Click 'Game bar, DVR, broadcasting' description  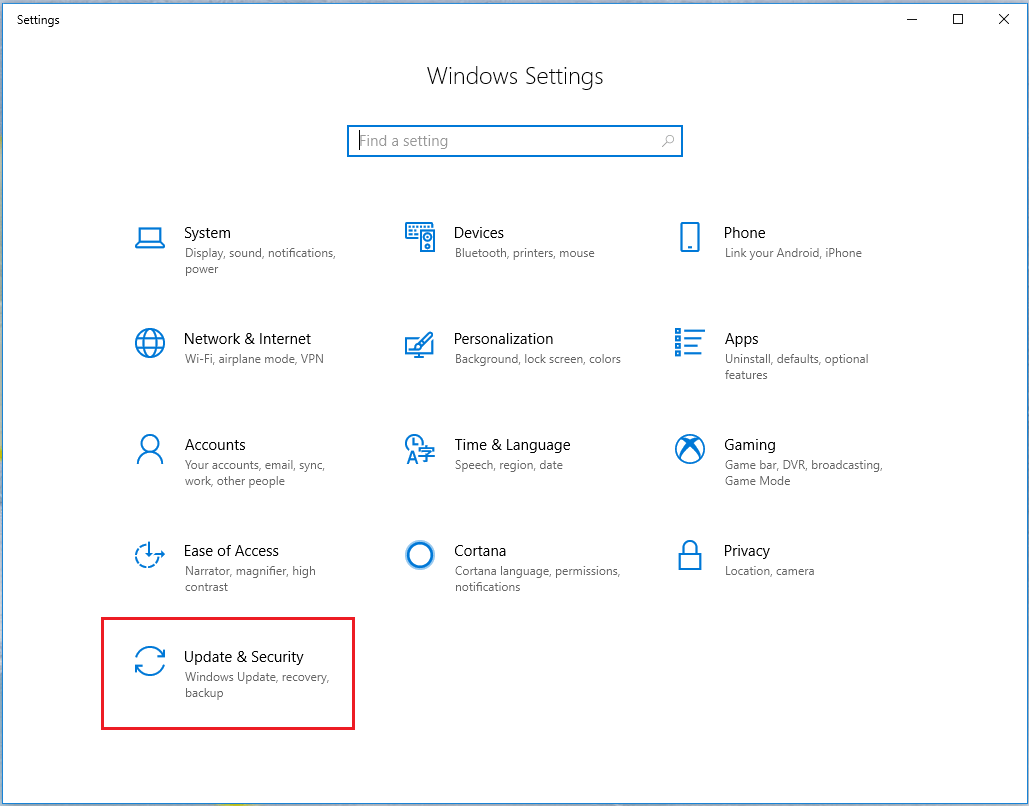[x=803, y=473]
